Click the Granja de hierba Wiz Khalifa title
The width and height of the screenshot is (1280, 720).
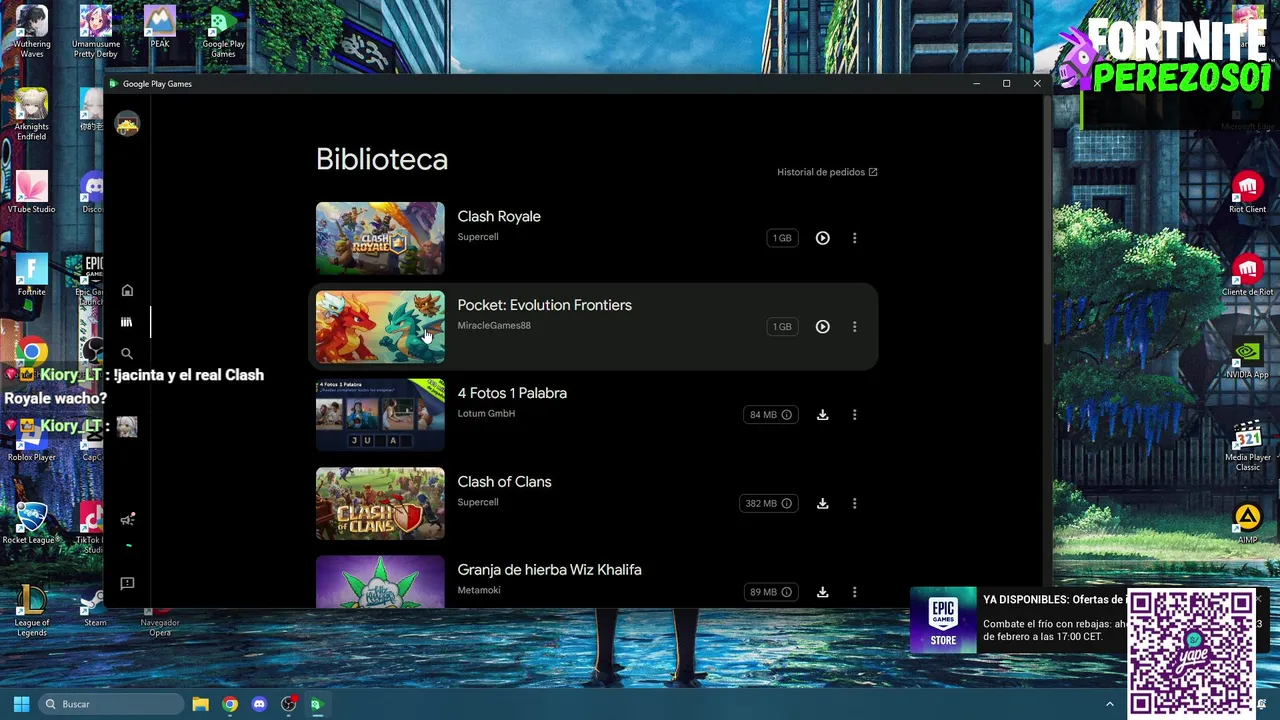pos(549,569)
